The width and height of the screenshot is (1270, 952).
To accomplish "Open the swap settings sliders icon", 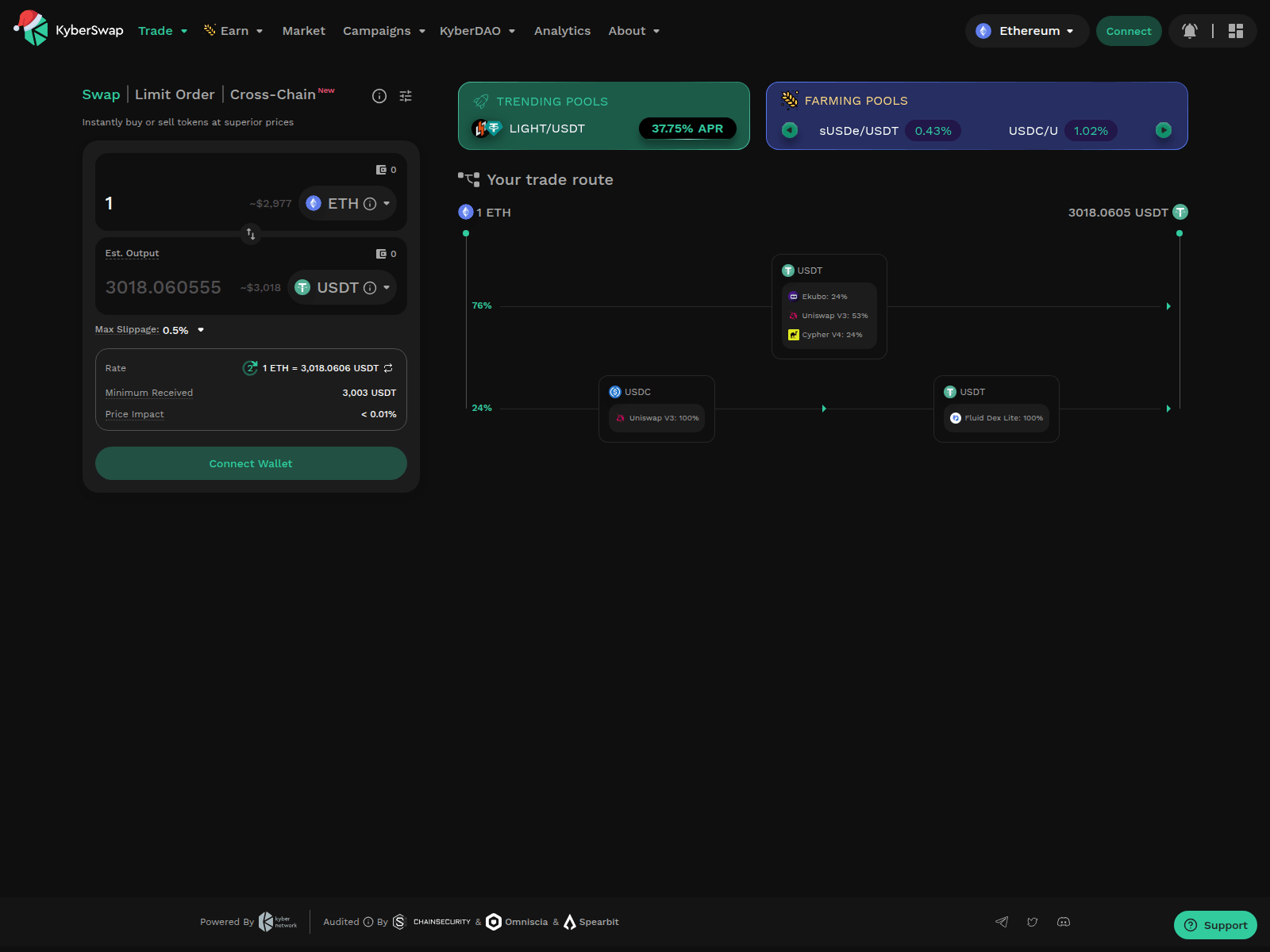I will point(406,96).
